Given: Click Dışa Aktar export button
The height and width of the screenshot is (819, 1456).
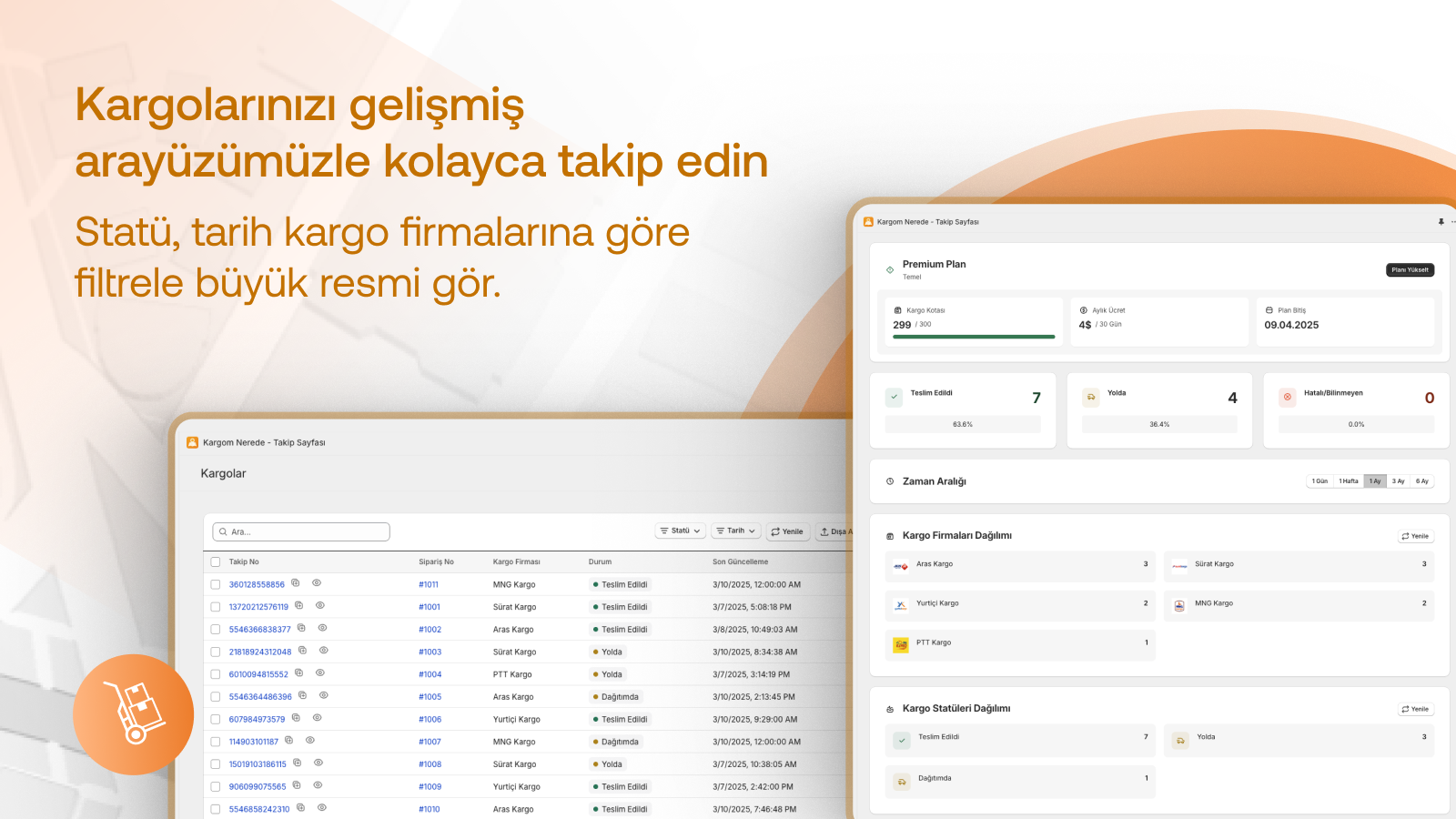Looking at the screenshot, I should [834, 531].
